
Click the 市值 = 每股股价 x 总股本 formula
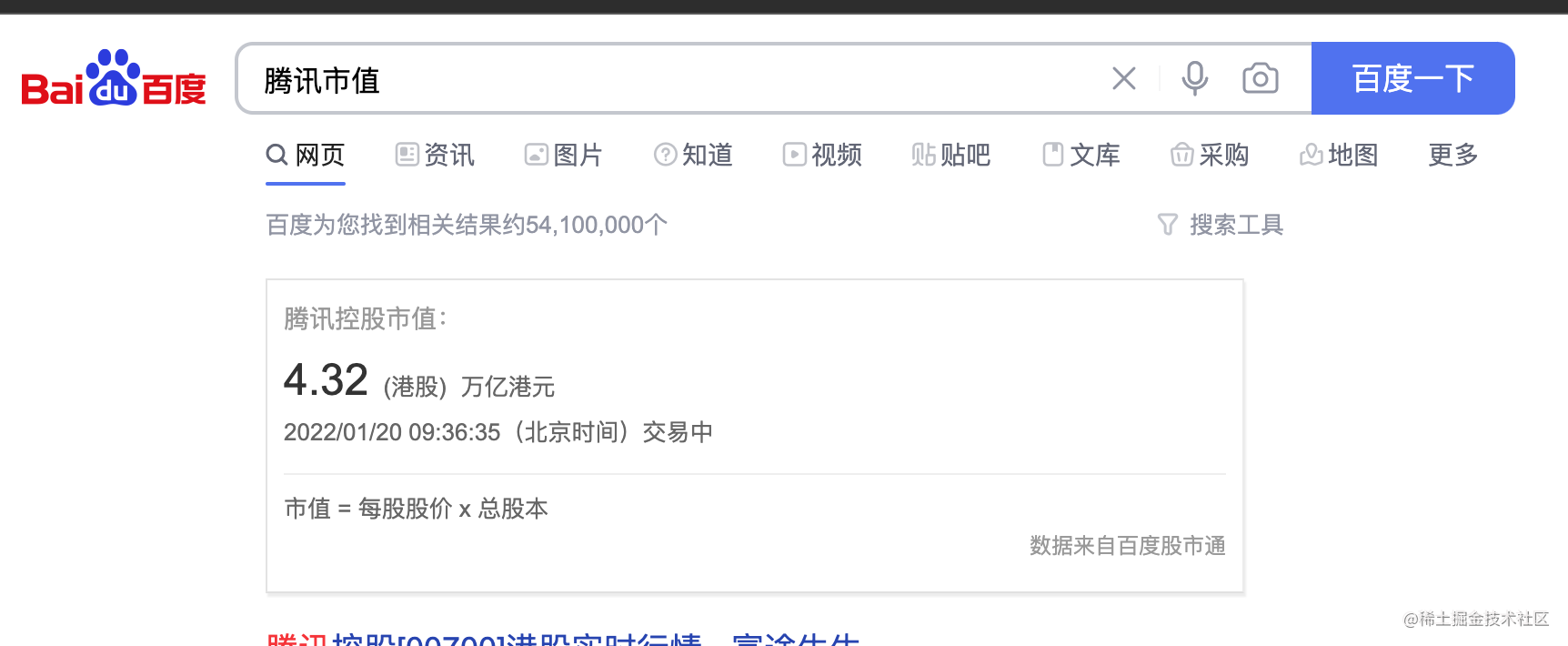point(417,509)
